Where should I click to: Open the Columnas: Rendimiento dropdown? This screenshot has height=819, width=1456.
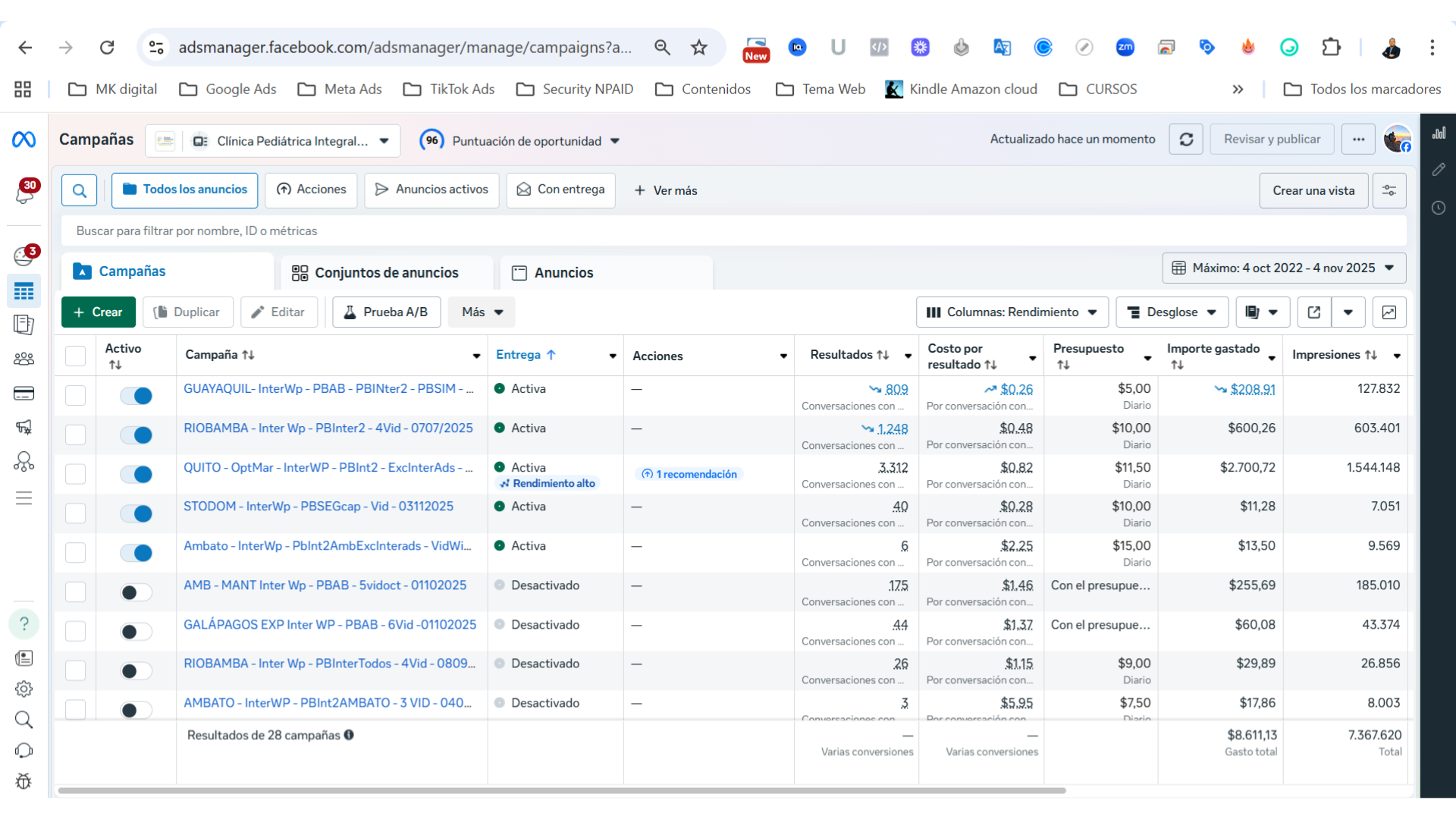tap(1012, 312)
